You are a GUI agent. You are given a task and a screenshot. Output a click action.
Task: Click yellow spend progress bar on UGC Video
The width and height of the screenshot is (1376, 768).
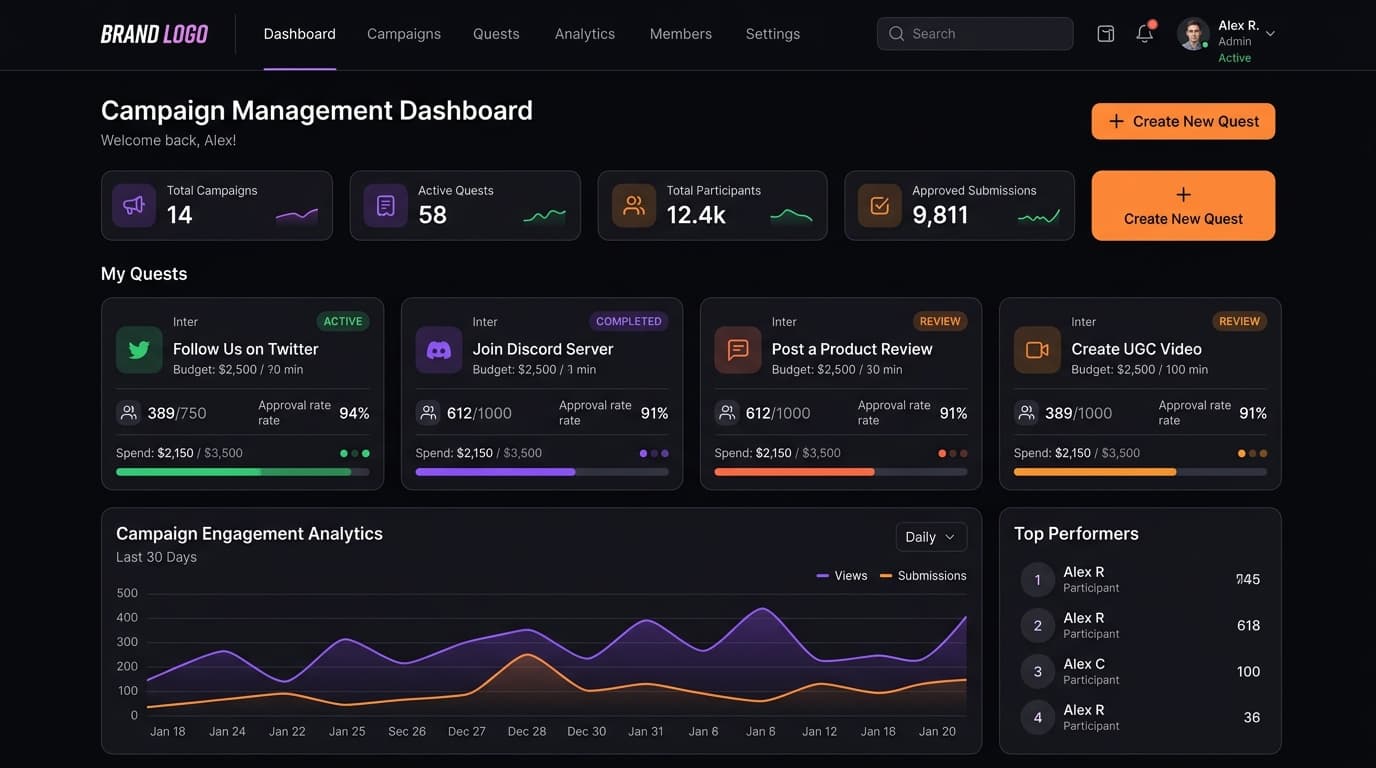[1140, 472]
